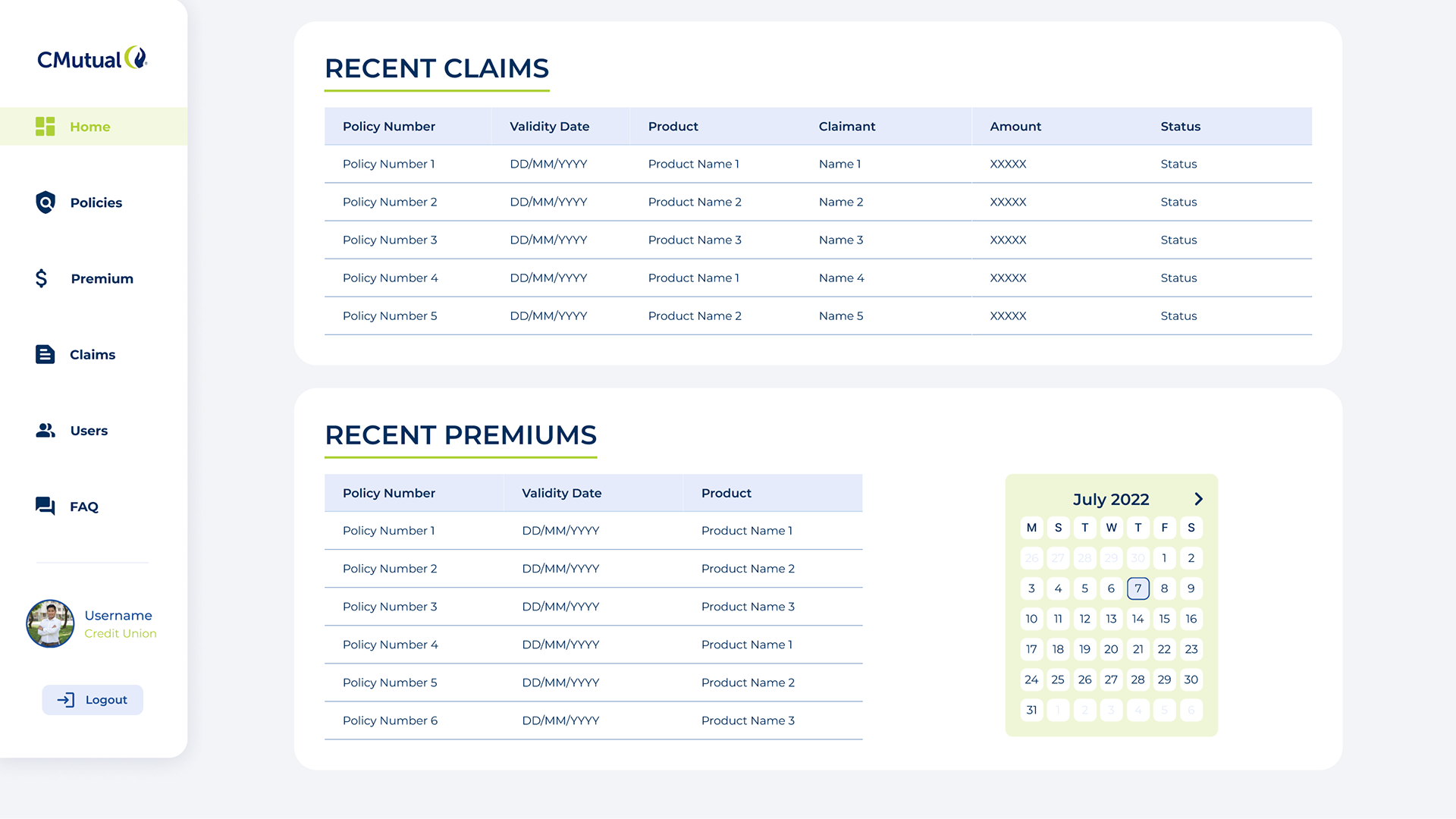Select July 7 on the calendar
This screenshot has width=1456, height=819.
(1137, 588)
